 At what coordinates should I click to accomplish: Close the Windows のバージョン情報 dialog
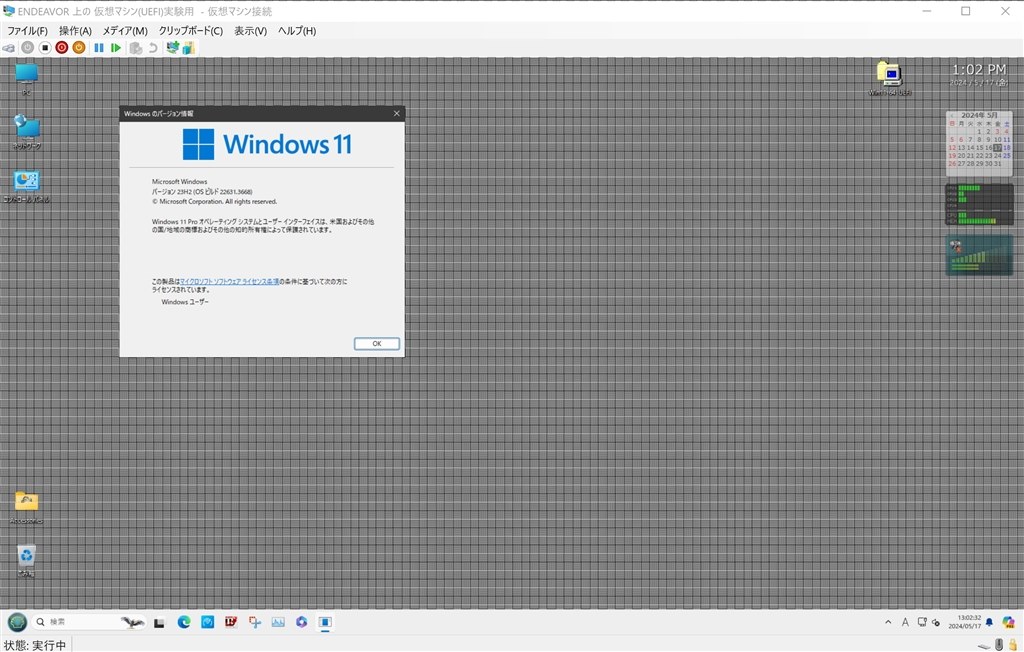(x=396, y=114)
